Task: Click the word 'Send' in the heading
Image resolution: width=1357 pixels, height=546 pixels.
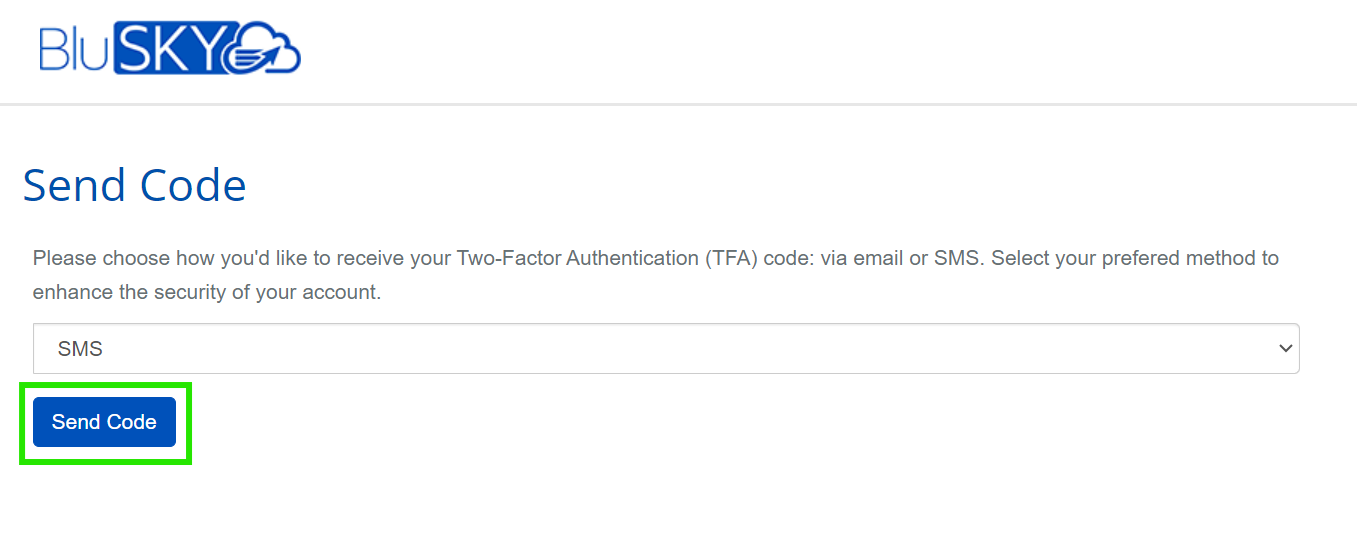Action: click(74, 186)
